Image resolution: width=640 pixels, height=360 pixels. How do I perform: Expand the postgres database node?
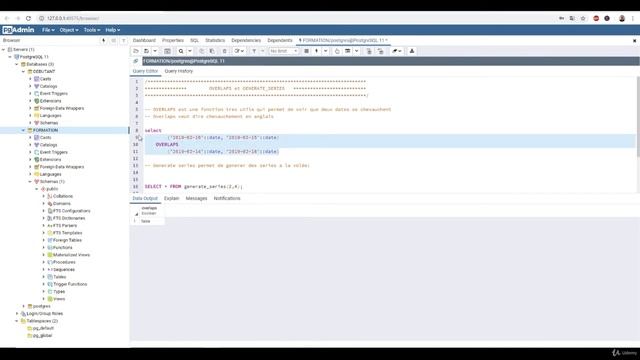pos(23,306)
